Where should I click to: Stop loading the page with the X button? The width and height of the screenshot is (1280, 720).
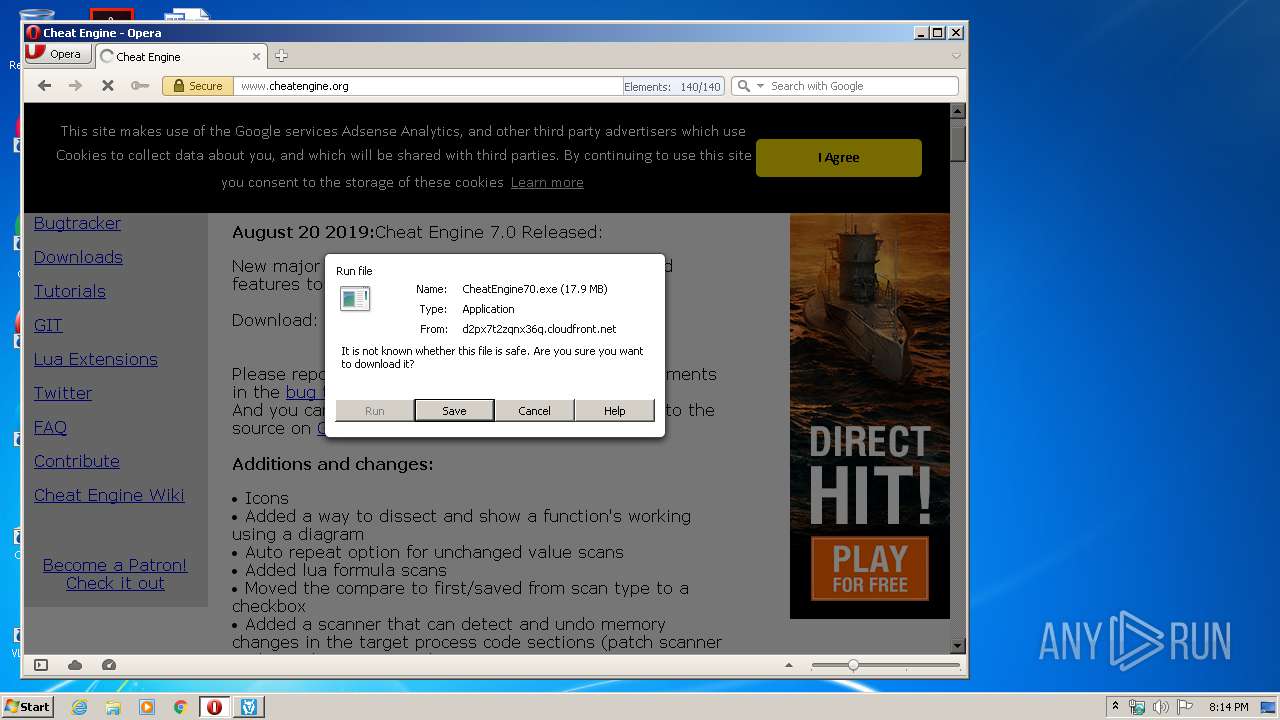pos(107,86)
